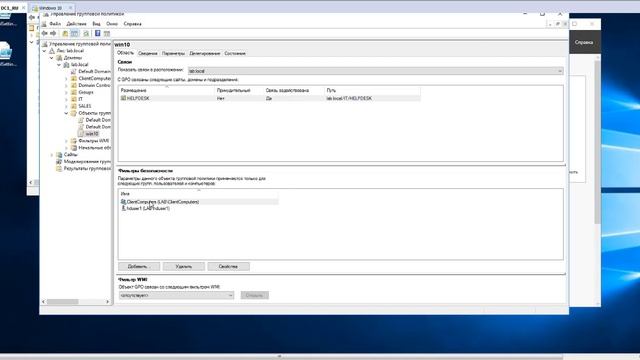Click the SALES OU folder icon
The width and height of the screenshot is (640, 360).
tap(74, 106)
